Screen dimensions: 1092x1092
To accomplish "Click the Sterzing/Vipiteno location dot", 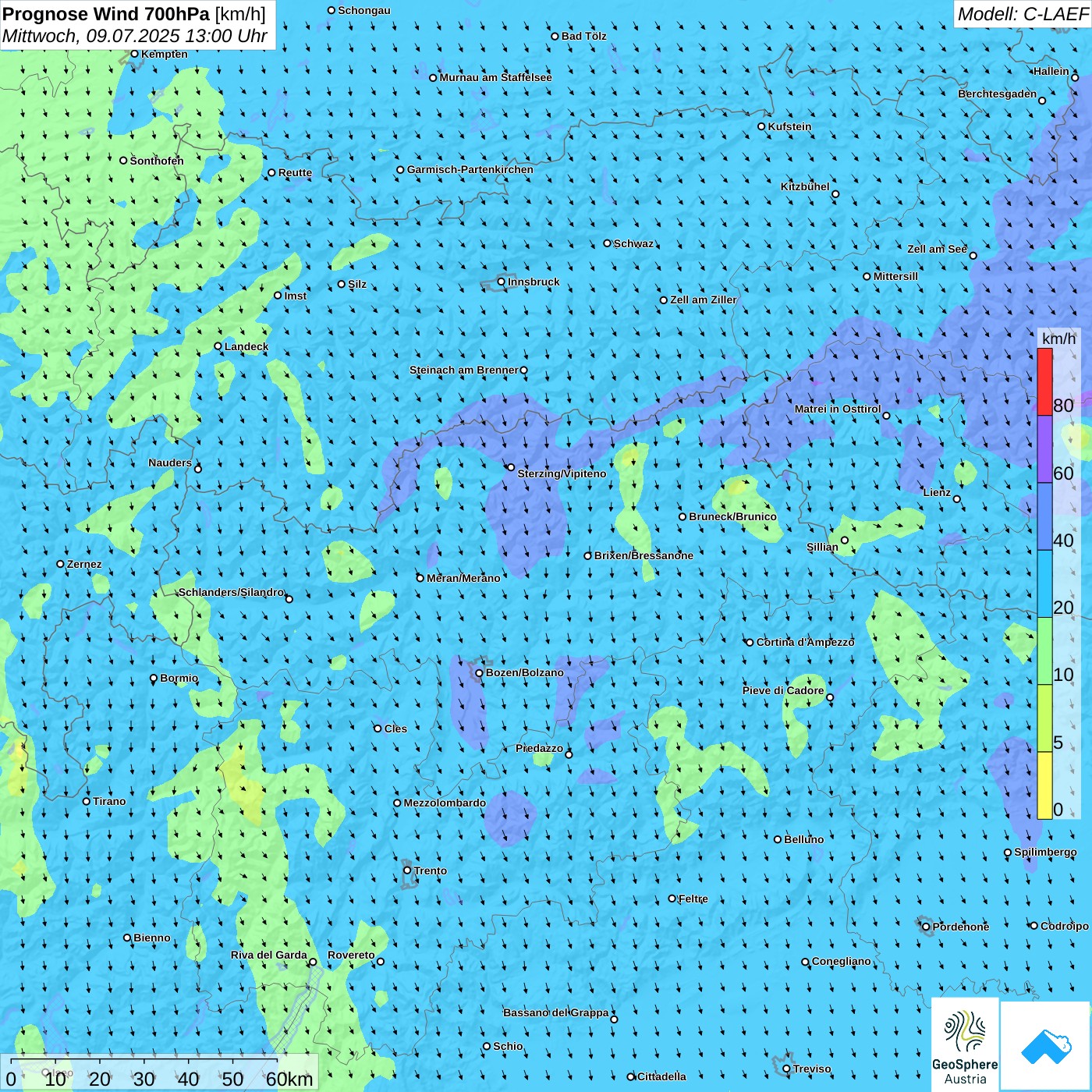I will click(x=511, y=467).
